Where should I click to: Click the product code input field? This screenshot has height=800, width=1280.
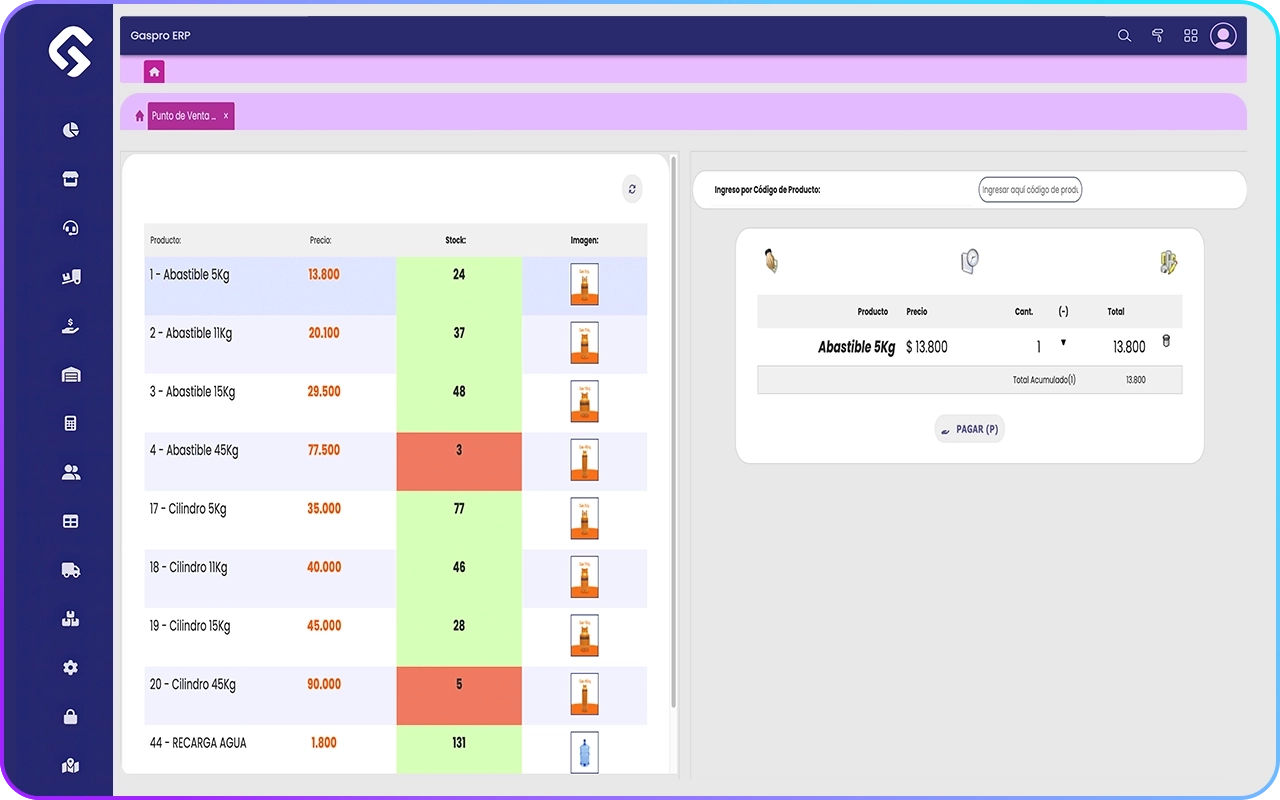click(x=1029, y=190)
